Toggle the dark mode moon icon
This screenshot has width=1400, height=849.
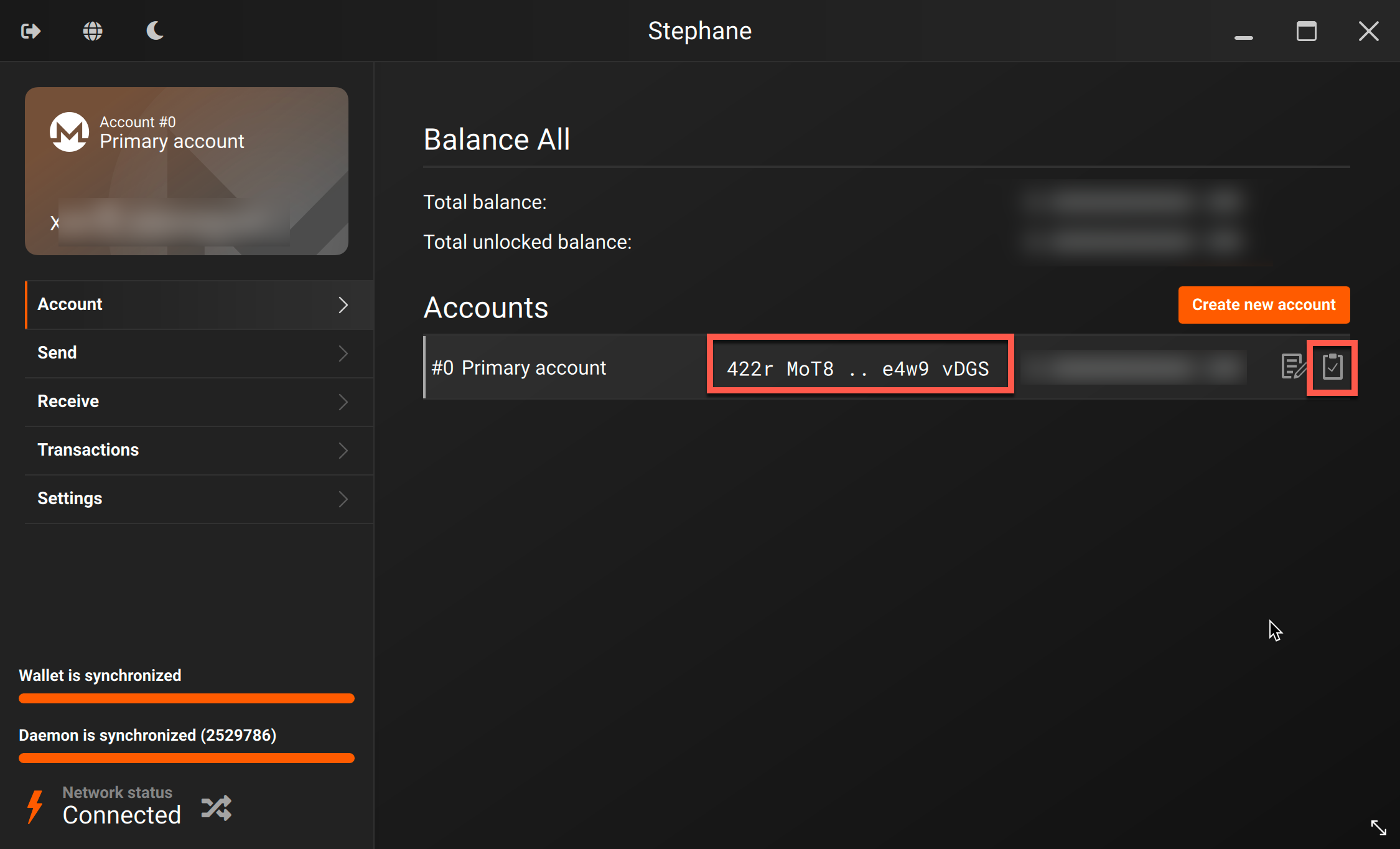[x=155, y=30]
